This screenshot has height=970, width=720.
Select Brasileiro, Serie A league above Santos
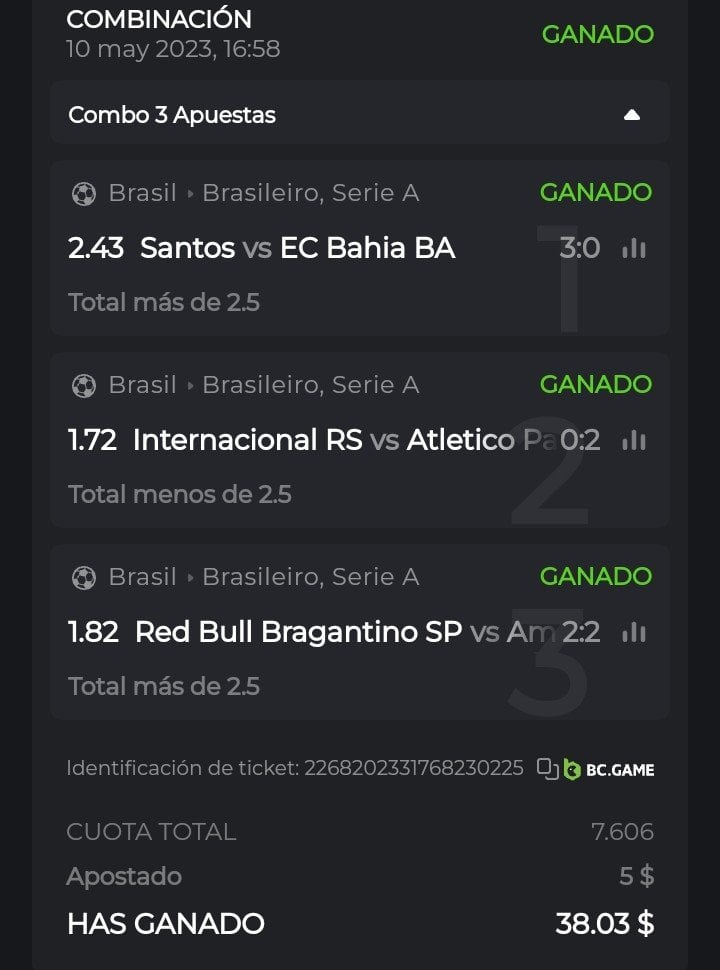click(x=310, y=193)
